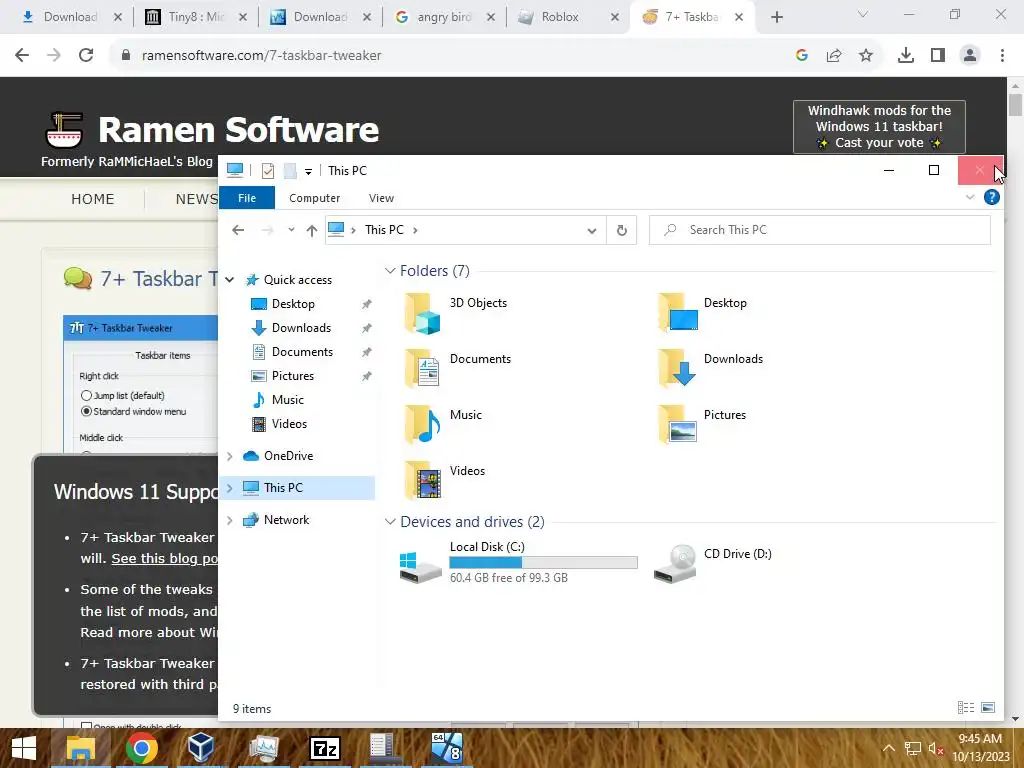This screenshot has height=768, width=1024.
Task: Click Local Disk (C:) usage bar
Action: [x=543, y=562]
